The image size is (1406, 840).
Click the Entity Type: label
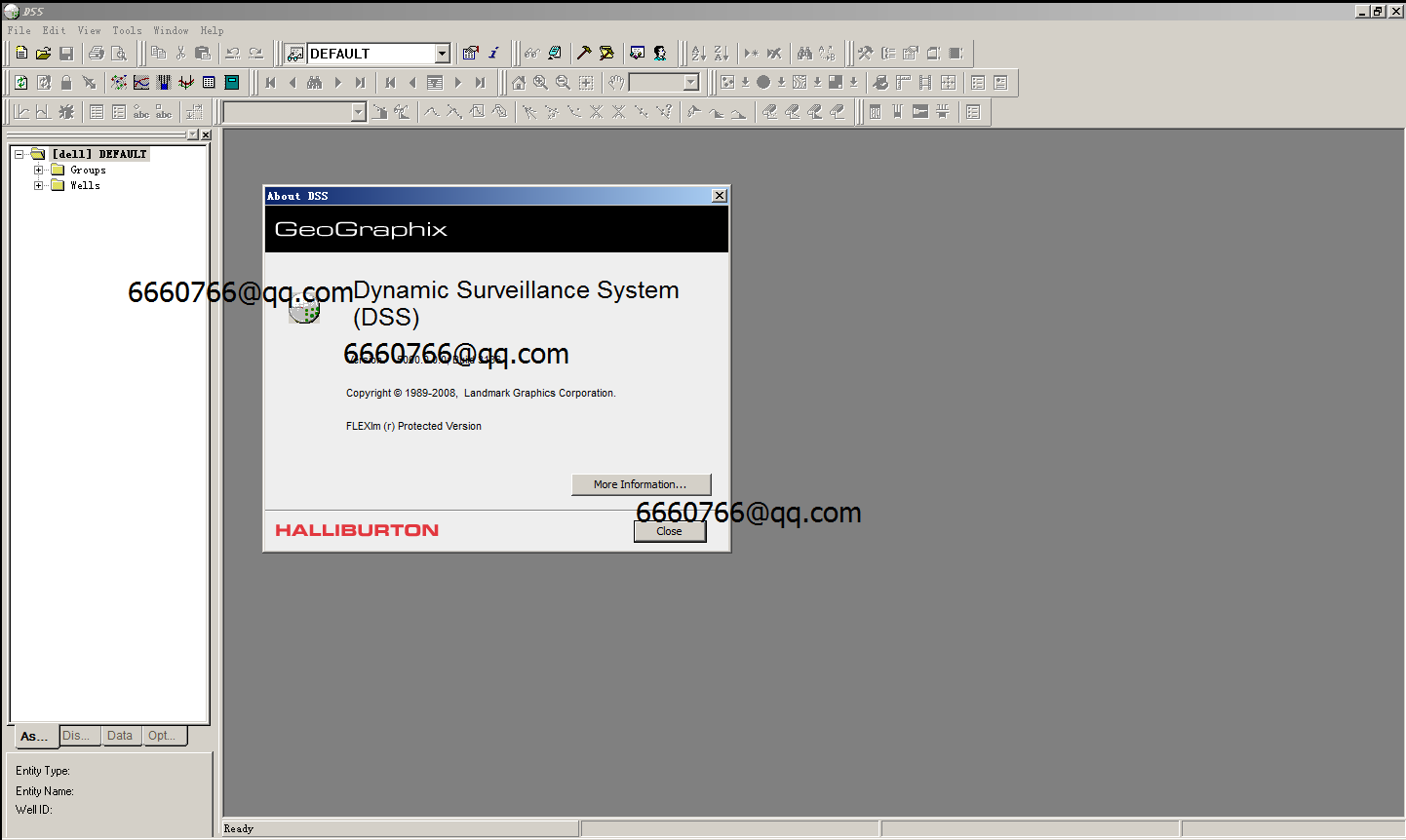click(43, 771)
